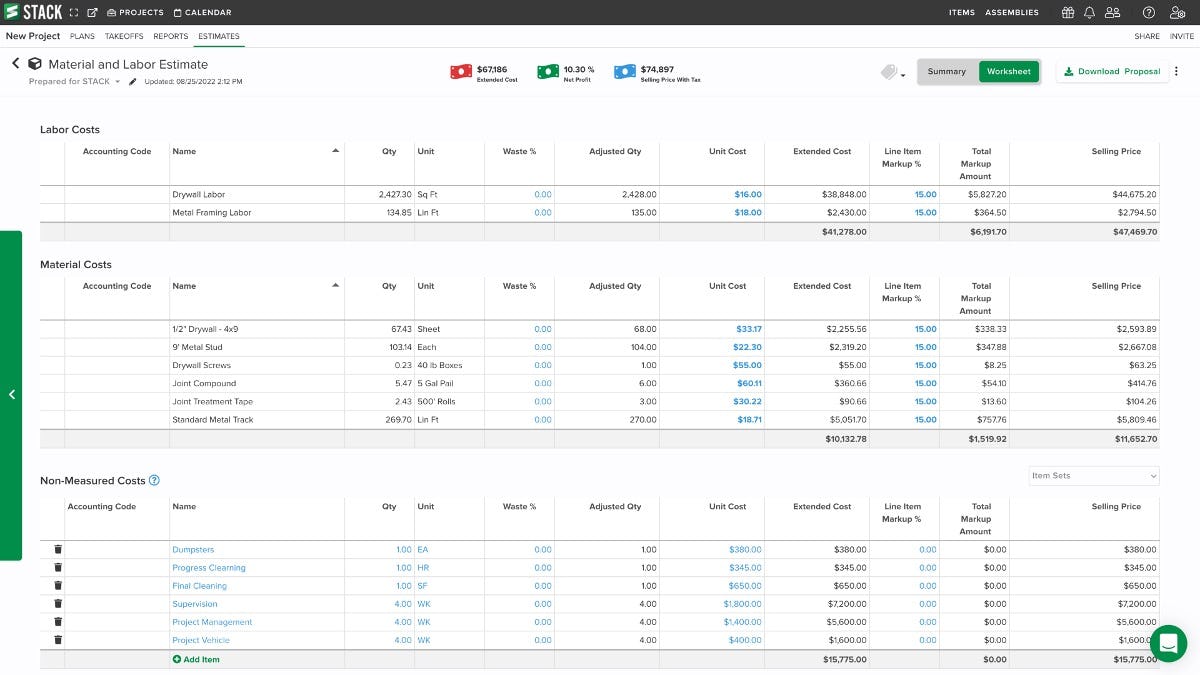Collapse the left panel with the green chevron
Viewport: 1200px width, 675px height.
(12, 395)
